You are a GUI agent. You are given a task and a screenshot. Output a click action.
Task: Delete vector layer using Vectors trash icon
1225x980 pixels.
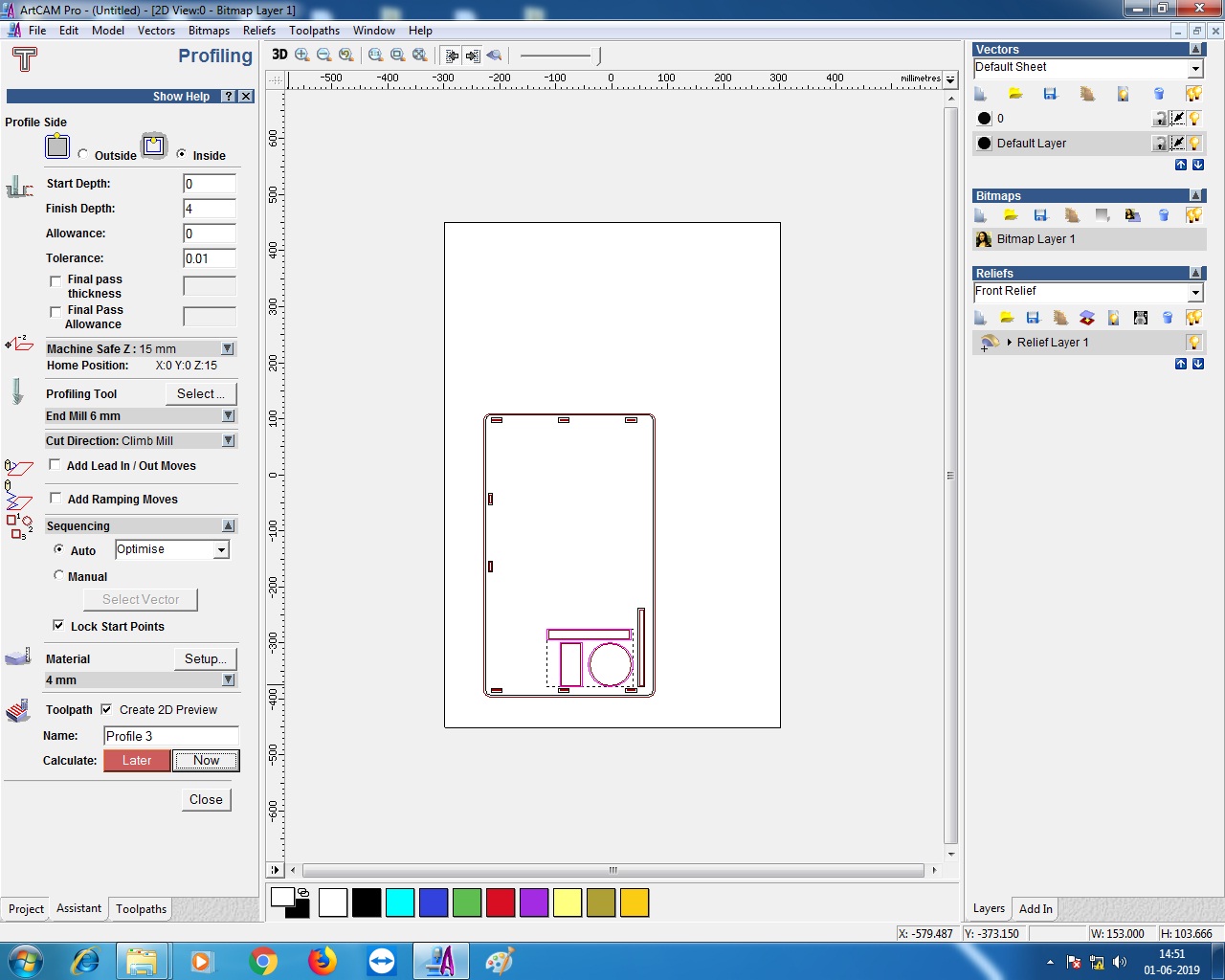pyautogui.click(x=1159, y=94)
